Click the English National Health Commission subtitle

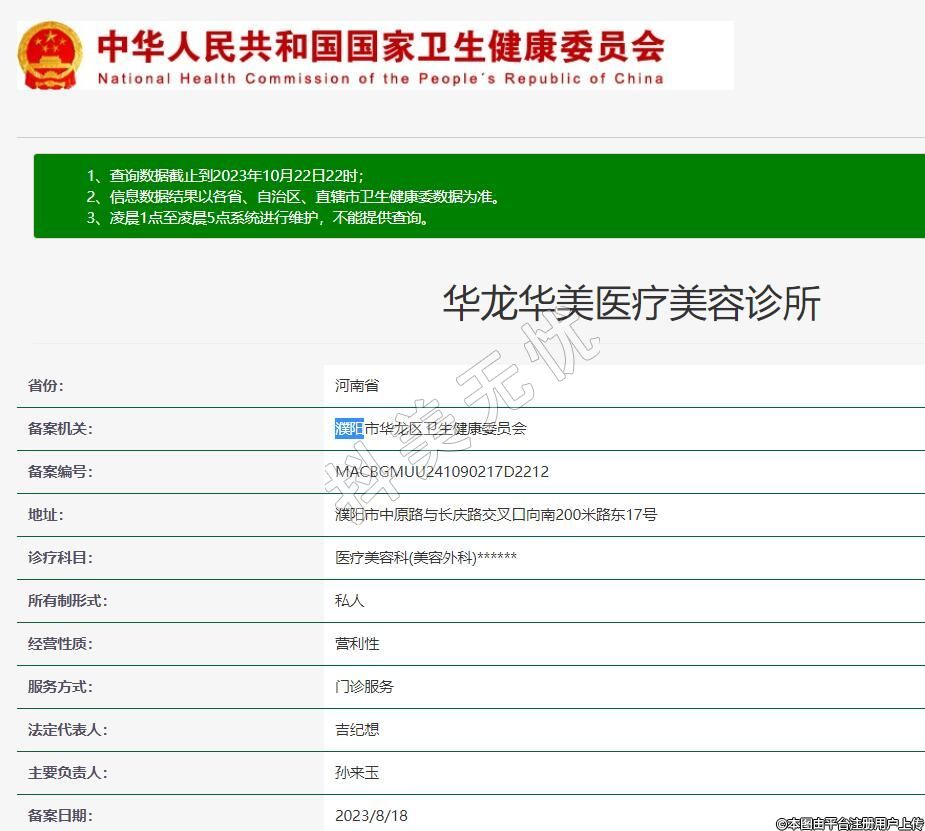380,79
